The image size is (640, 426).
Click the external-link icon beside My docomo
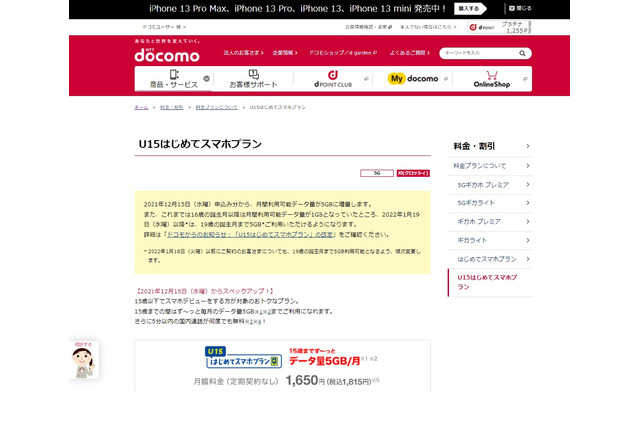point(446,79)
